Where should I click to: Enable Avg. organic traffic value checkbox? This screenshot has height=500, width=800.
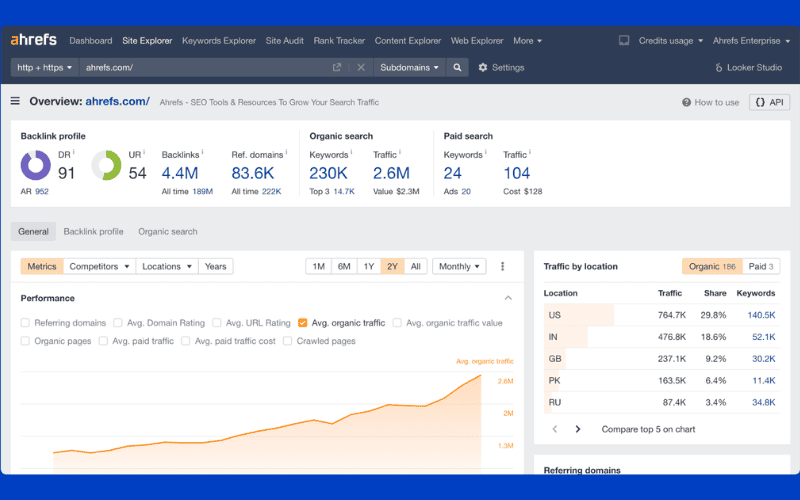(x=397, y=322)
